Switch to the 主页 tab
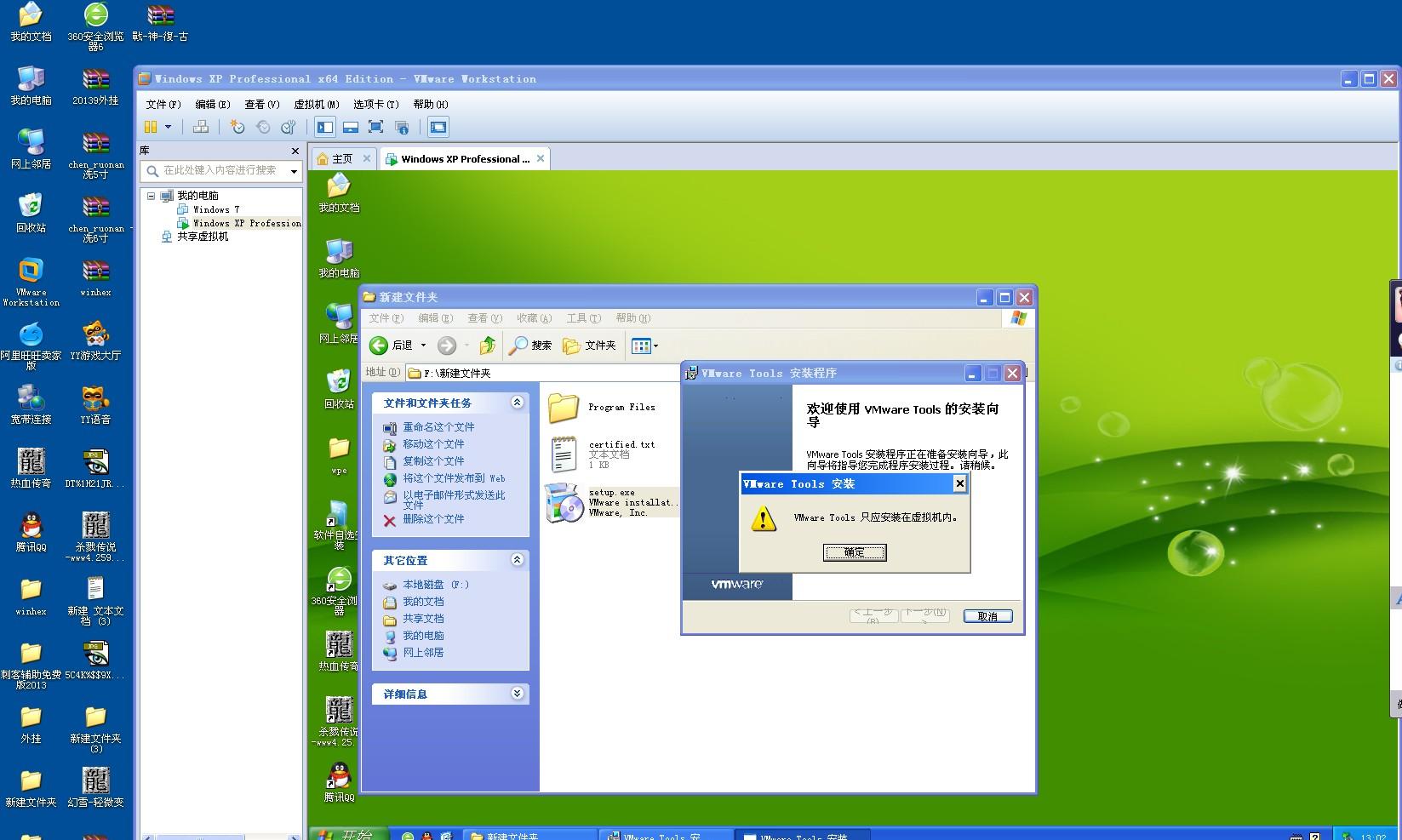Viewport: 1402px width, 840px height. (343, 158)
